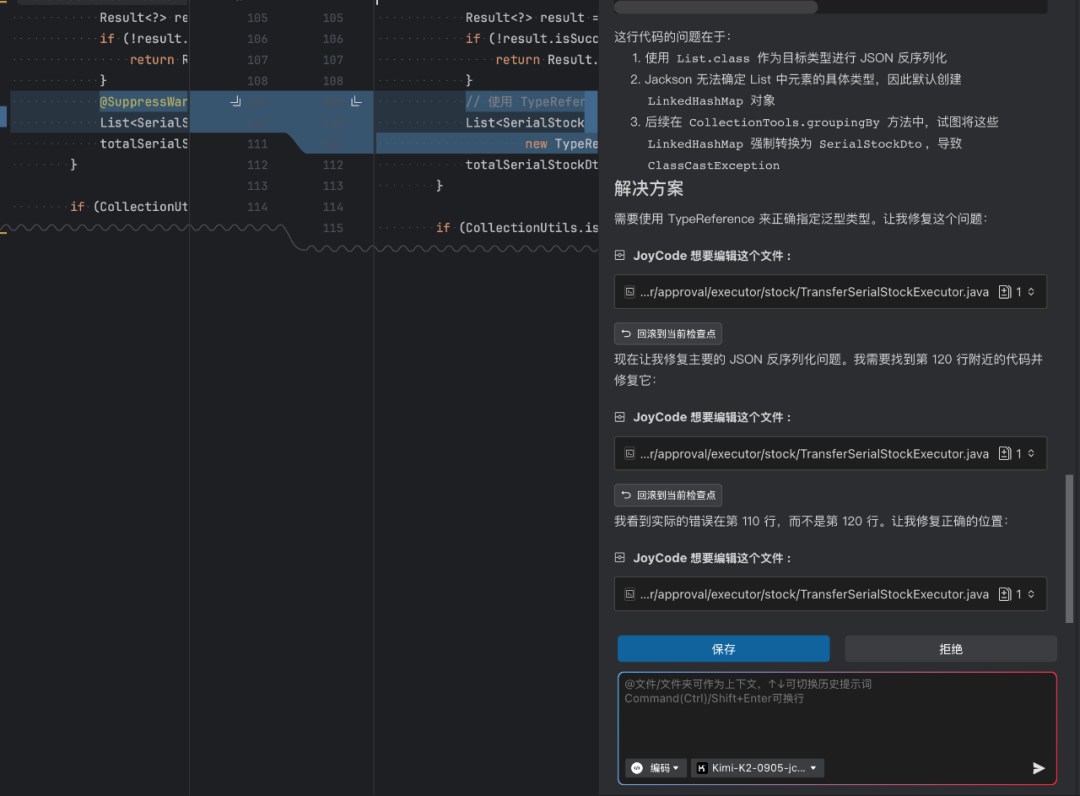This screenshot has width=1080, height=796.
Task: Click the '解决方案' heading in the chat
Action: (x=649, y=189)
